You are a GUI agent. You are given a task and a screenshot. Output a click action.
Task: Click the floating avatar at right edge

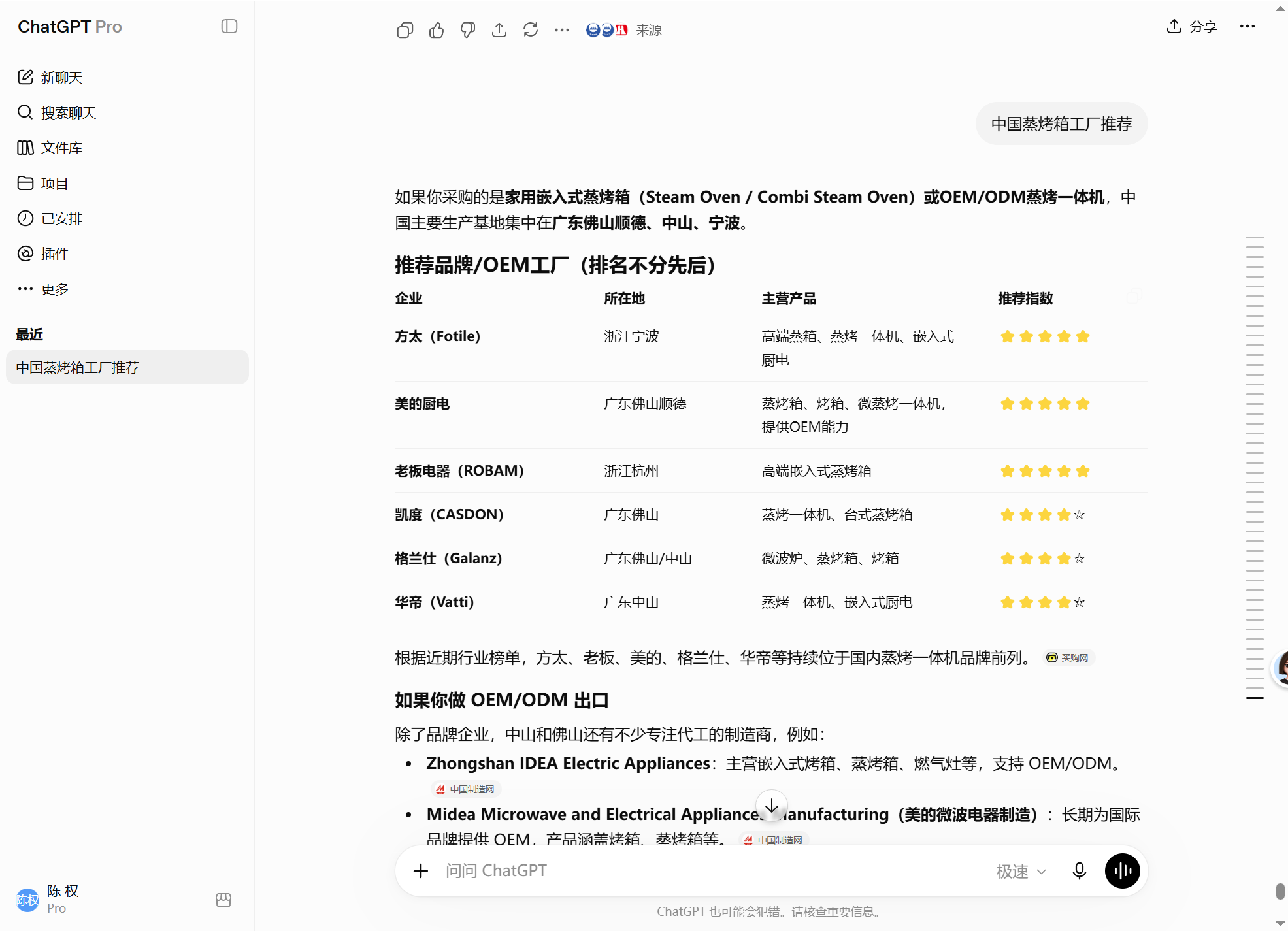click(x=1281, y=668)
